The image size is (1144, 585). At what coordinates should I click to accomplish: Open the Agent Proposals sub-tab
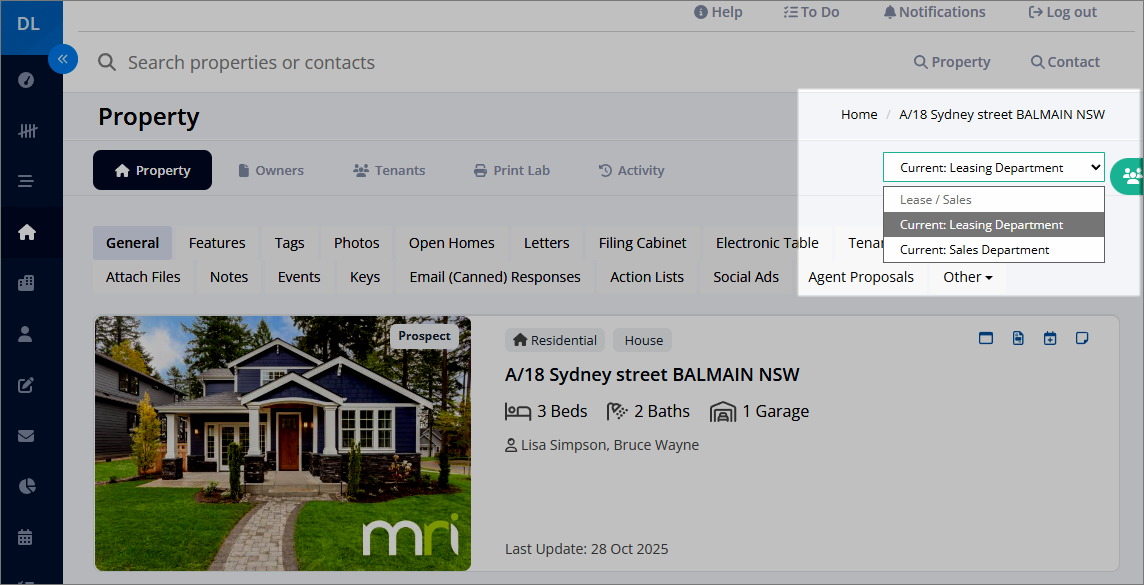(x=861, y=277)
